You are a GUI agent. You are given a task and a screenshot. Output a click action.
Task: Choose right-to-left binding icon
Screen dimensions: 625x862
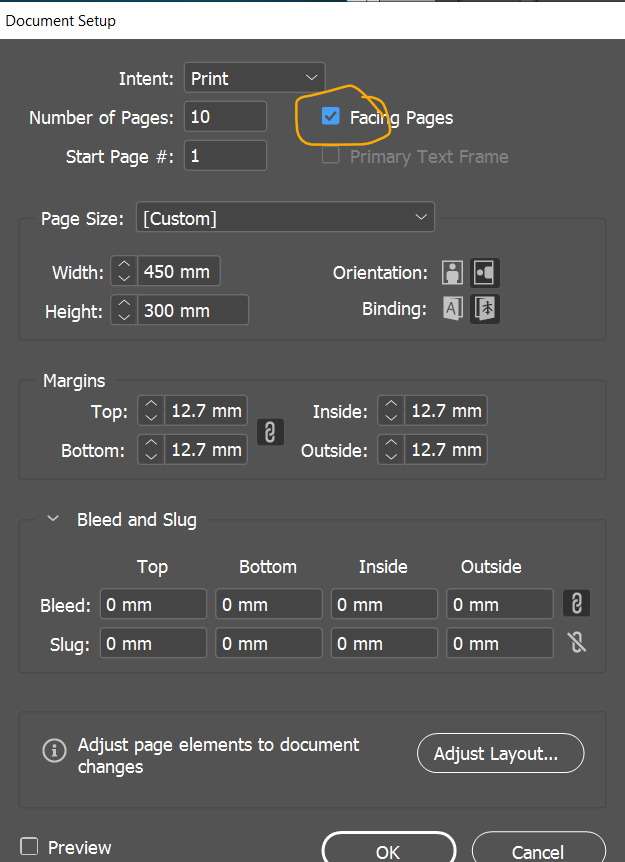pos(485,308)
